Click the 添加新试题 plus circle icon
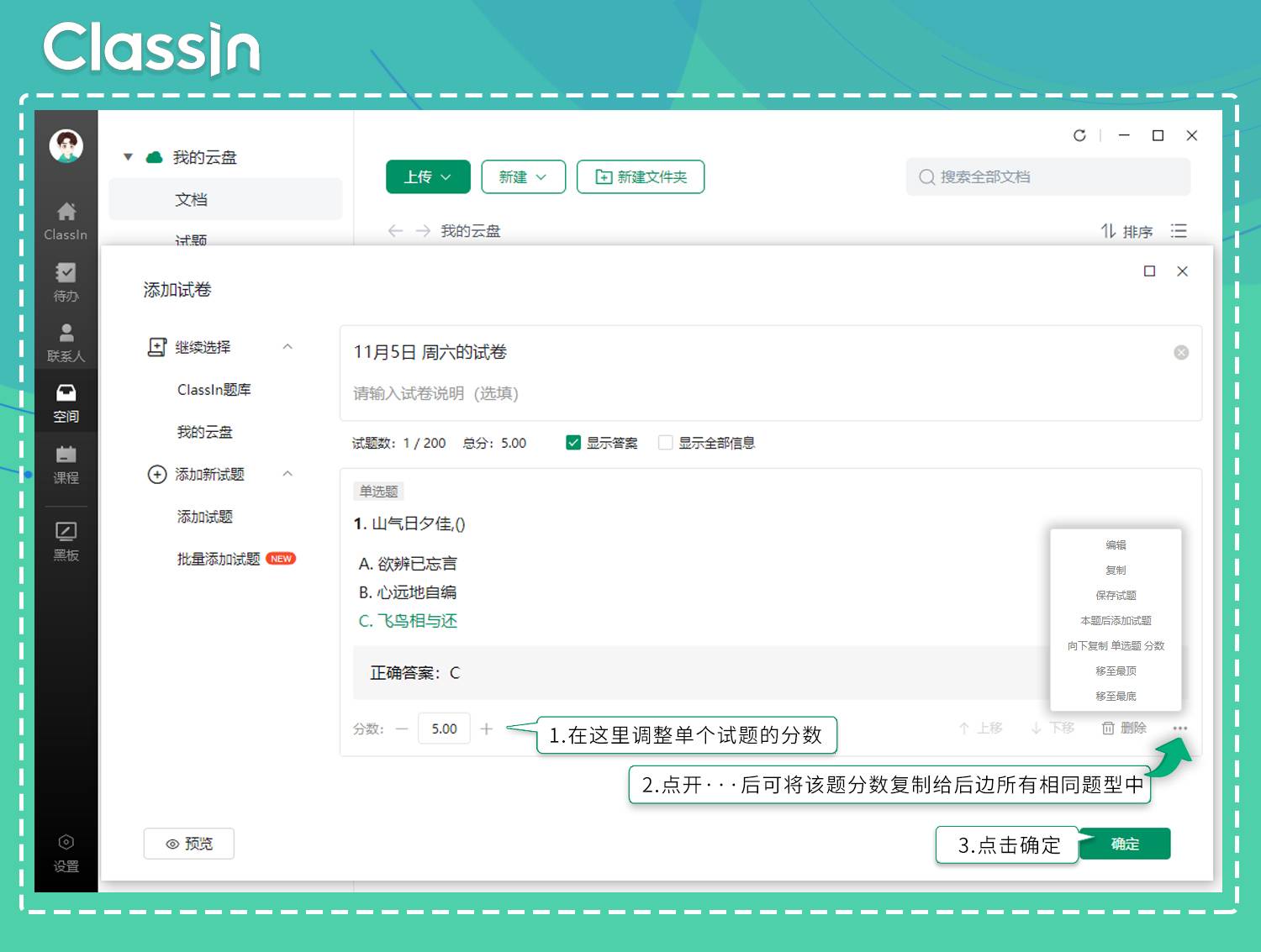This screenshot has height=952, width=1261. [x=157, y=475]
